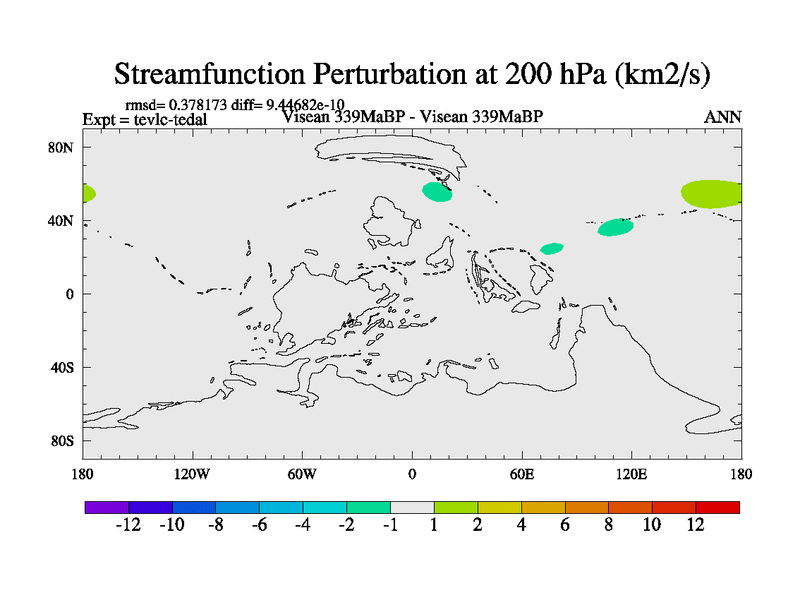Select the red swatch right of 12

[x=717, y=507]
